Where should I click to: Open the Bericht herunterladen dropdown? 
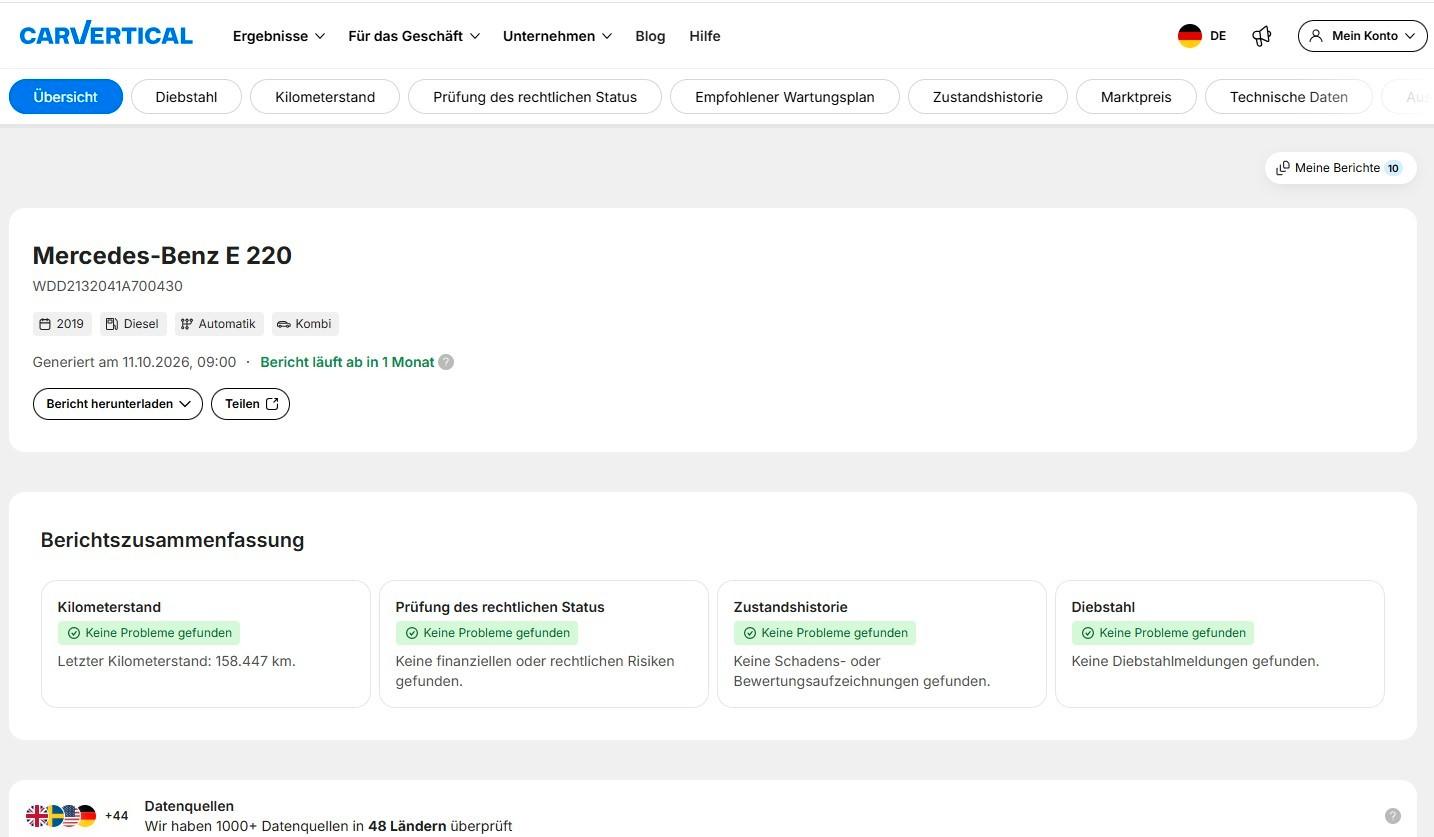pos(118,404)
